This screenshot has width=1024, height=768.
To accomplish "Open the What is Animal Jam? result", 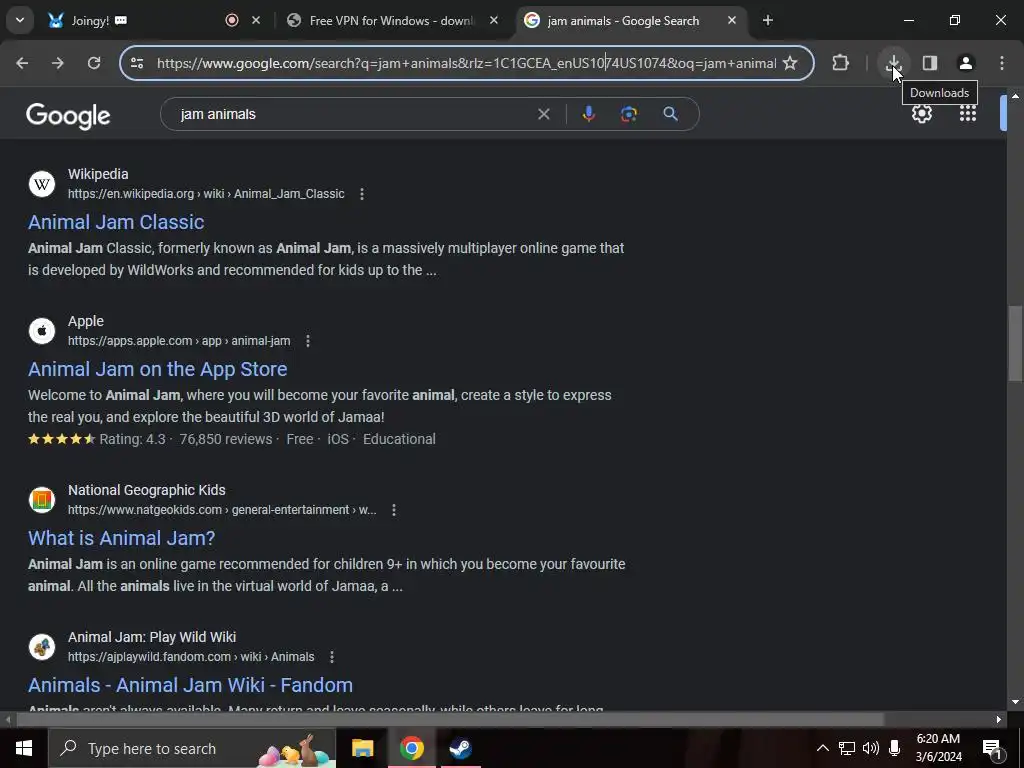I will 121,538.
